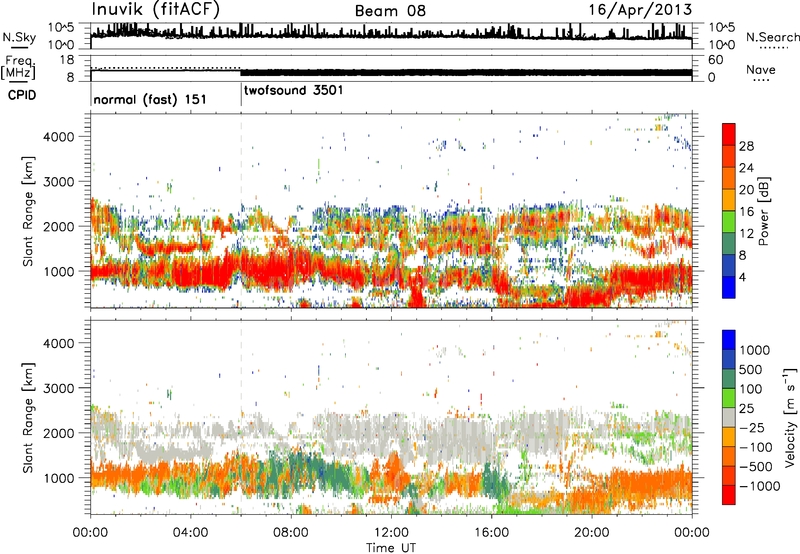Select 'twofsound 3501' CPID text
Viewport: 800px width, 554px height.
click(293, 91)
